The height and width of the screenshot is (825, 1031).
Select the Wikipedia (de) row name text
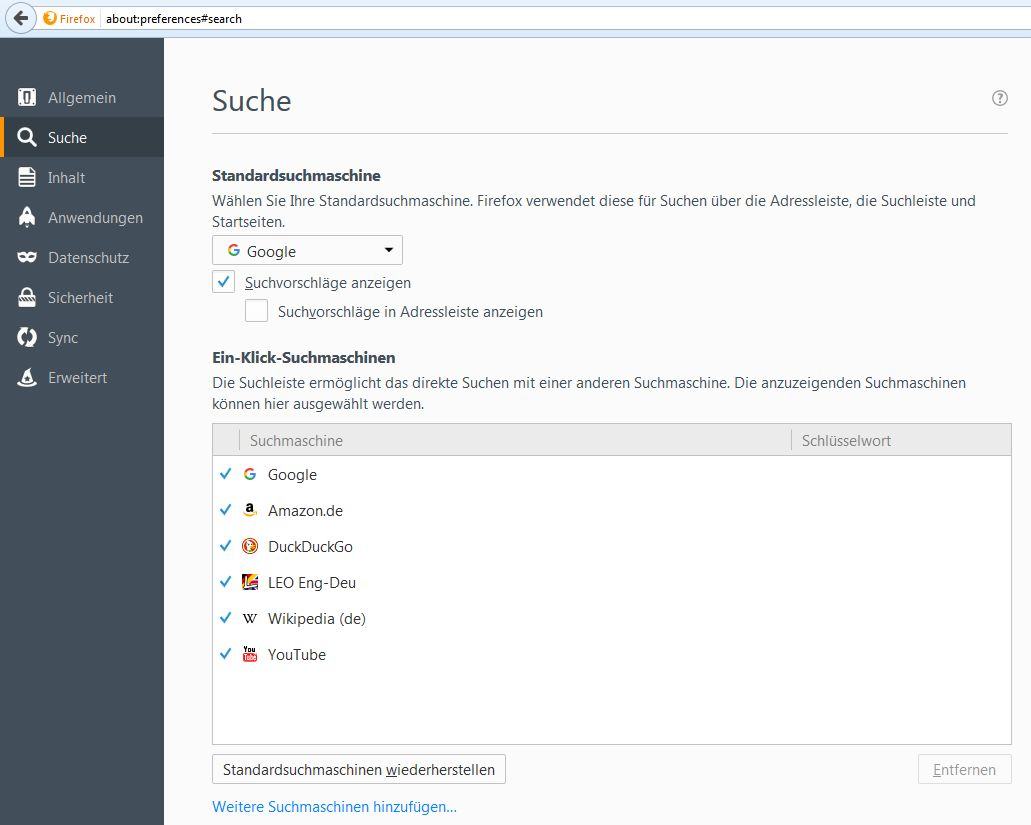[317, 619]
